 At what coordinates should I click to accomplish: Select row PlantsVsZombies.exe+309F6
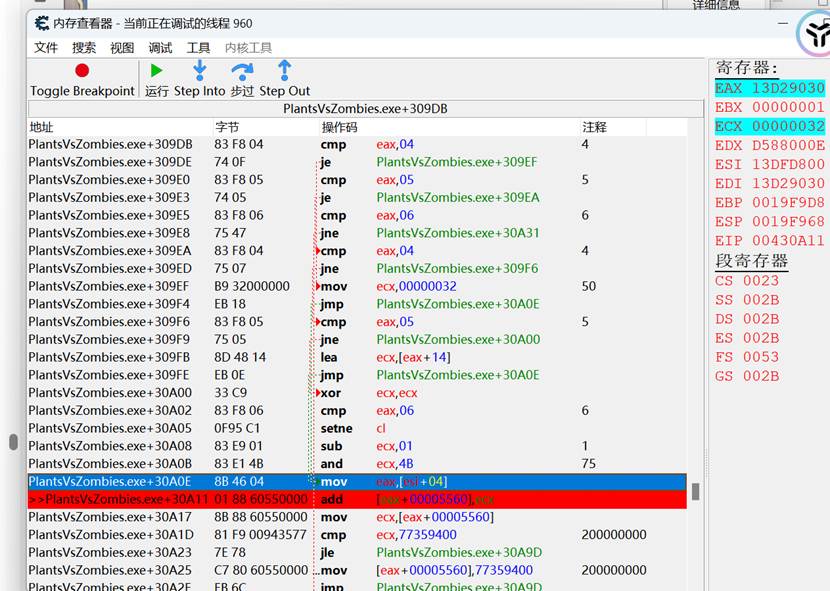click(357, 321)
